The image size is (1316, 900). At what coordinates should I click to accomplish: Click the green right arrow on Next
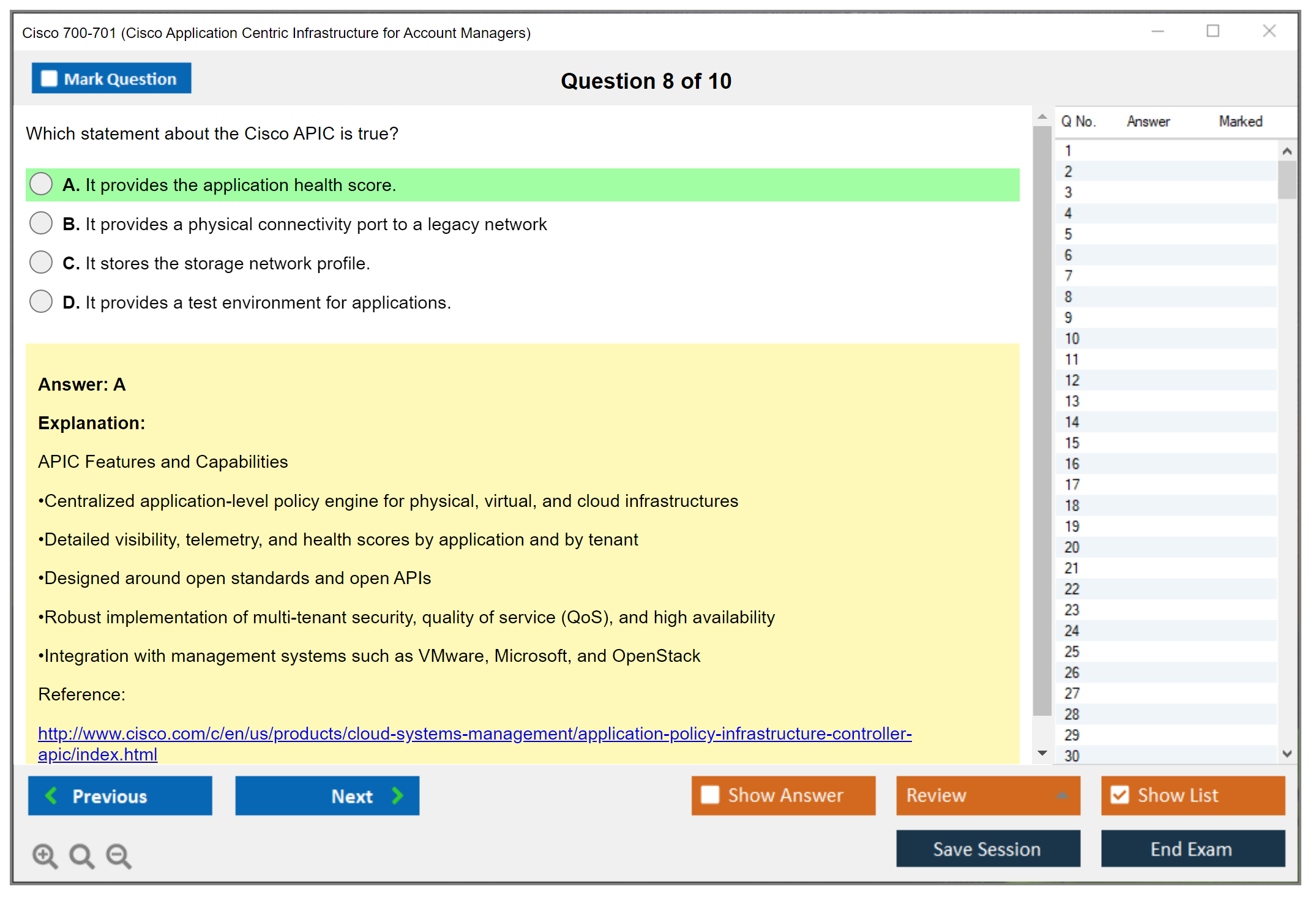(x=397, y=795)
